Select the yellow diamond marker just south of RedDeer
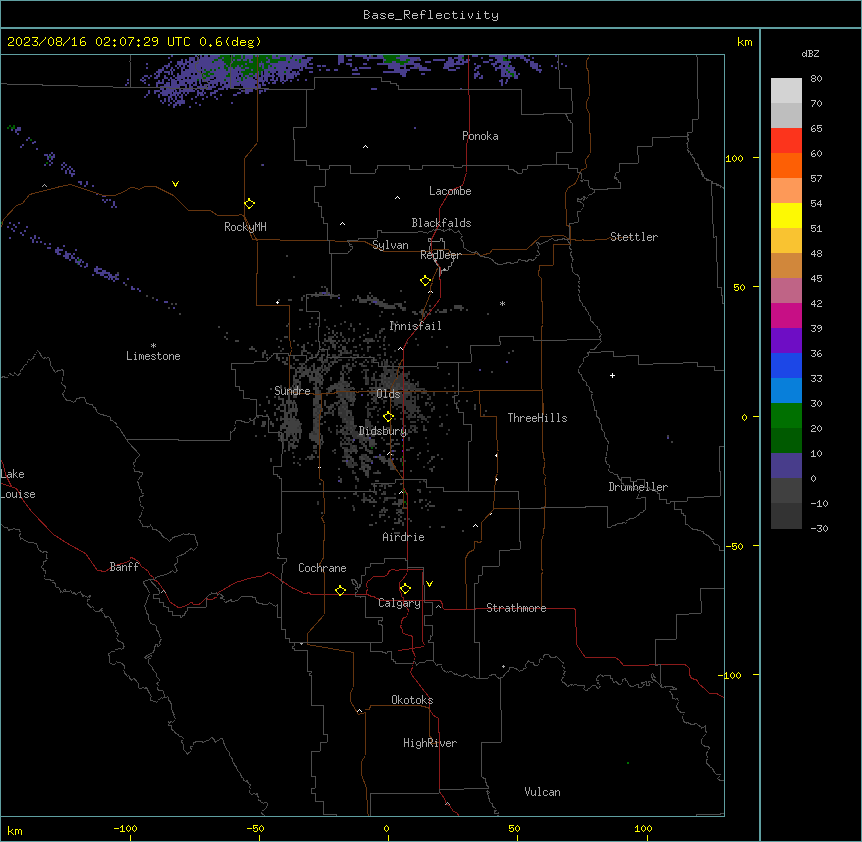This screenshot has height=842, width=862. 425,281
